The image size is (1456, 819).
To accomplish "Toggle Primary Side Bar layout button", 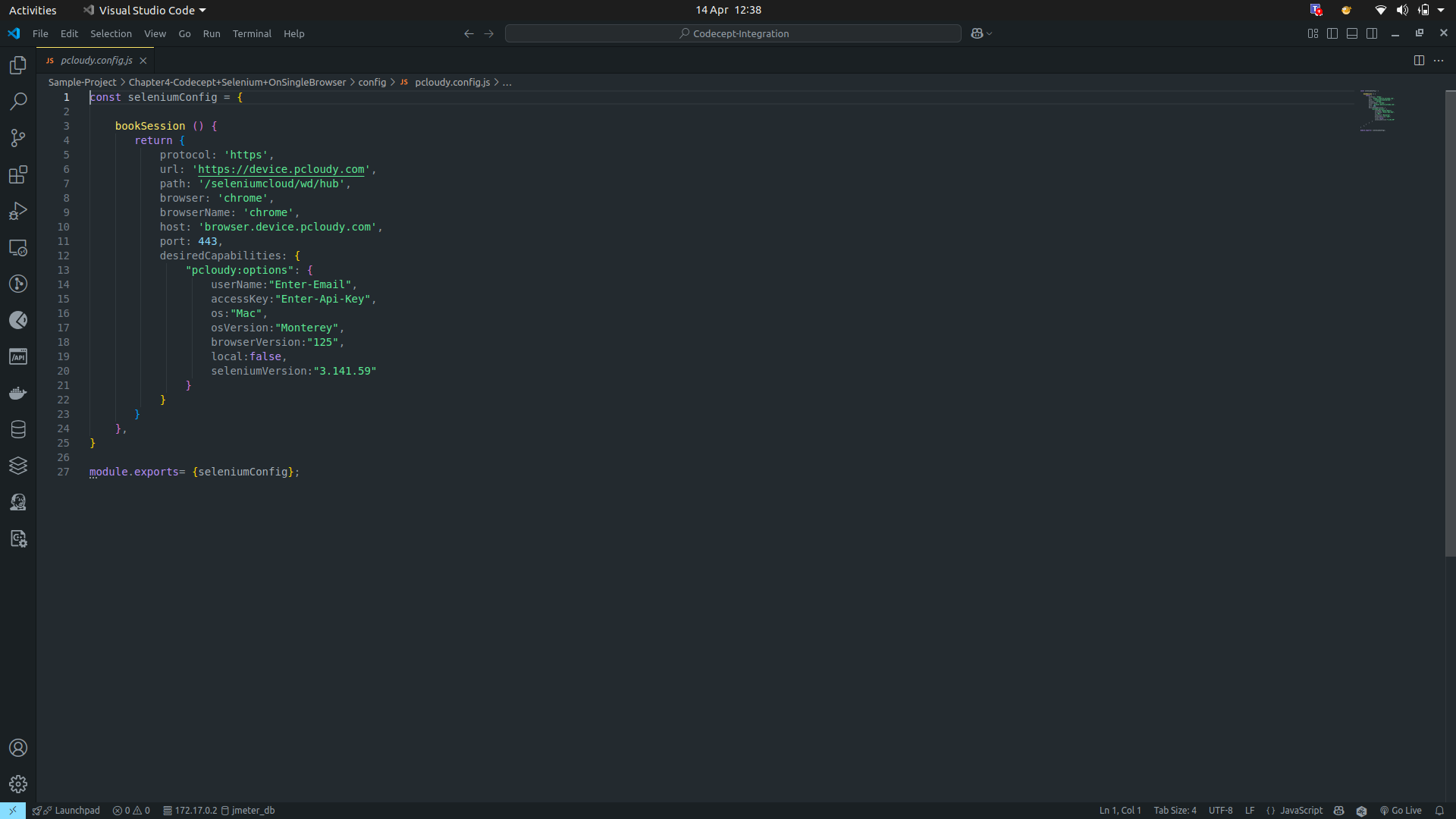I will 1332,33.
